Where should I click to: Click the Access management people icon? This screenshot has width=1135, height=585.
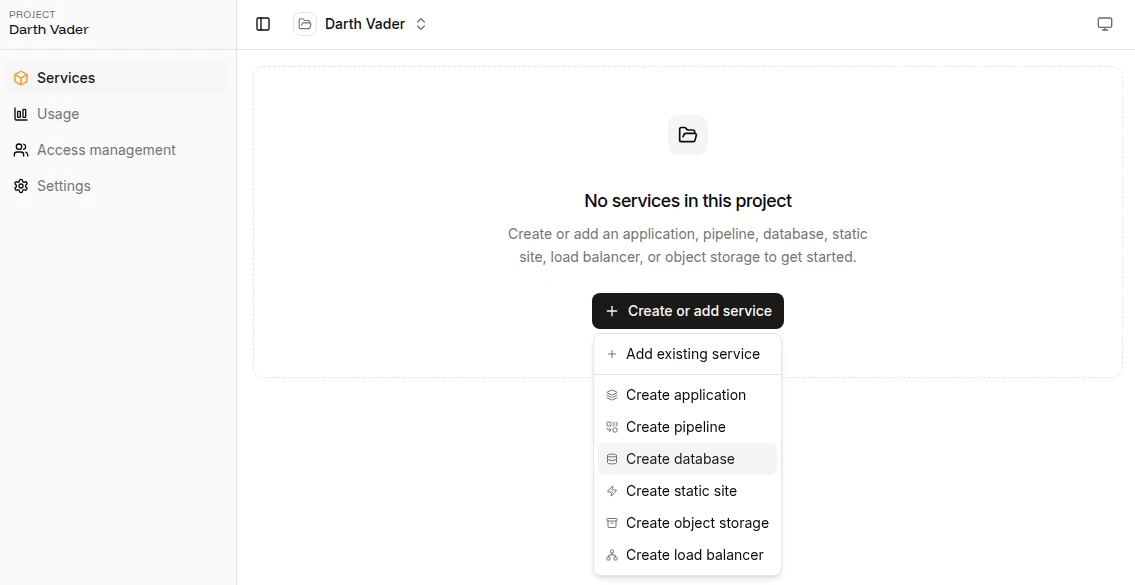(21, 150)
